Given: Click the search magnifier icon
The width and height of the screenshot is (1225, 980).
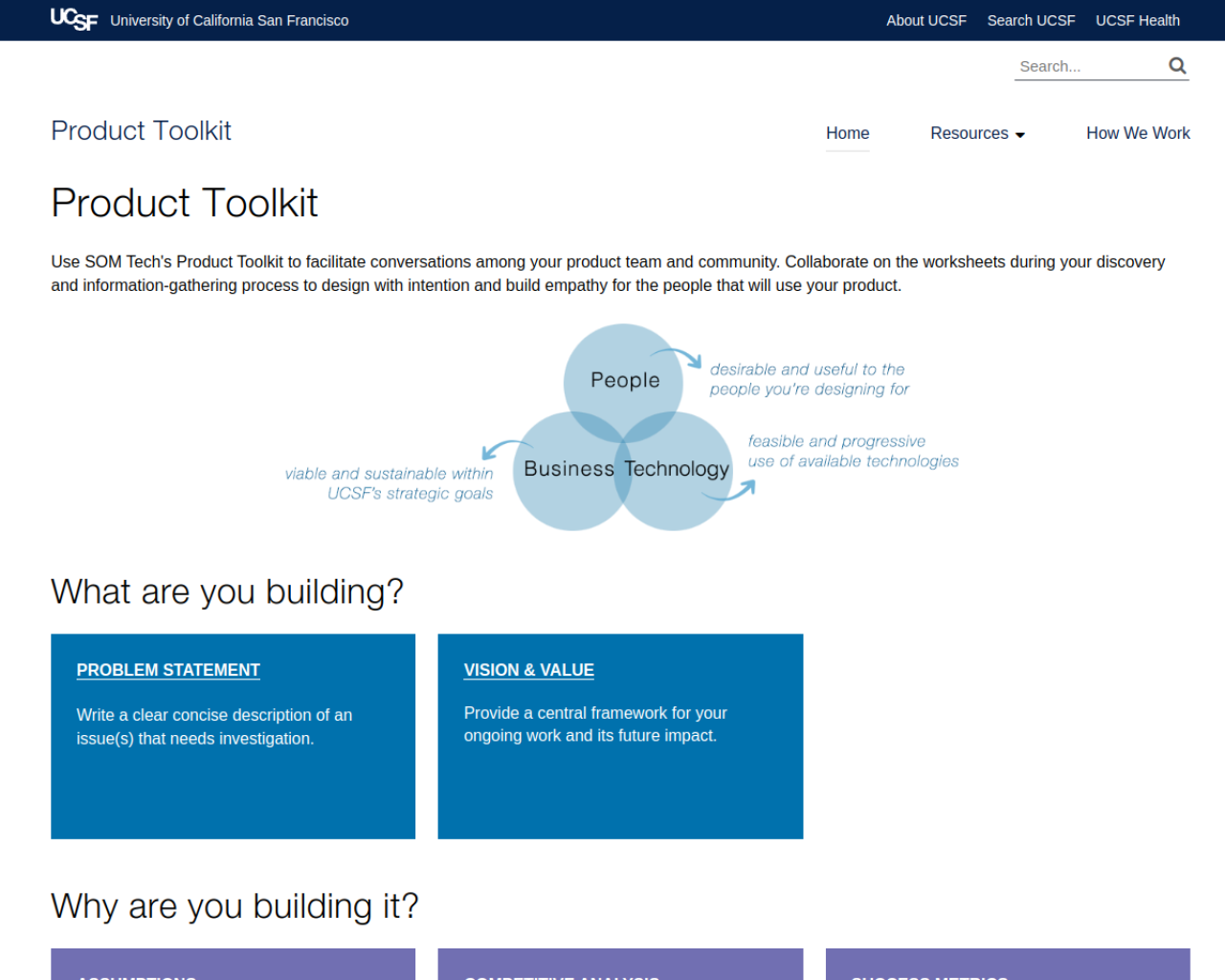Looking at the screenshot, I should [x=1177, y=66].
